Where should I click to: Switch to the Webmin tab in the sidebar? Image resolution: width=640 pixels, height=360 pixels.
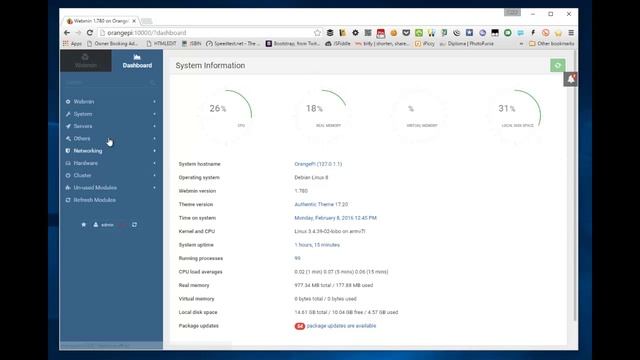click(86, 61)
